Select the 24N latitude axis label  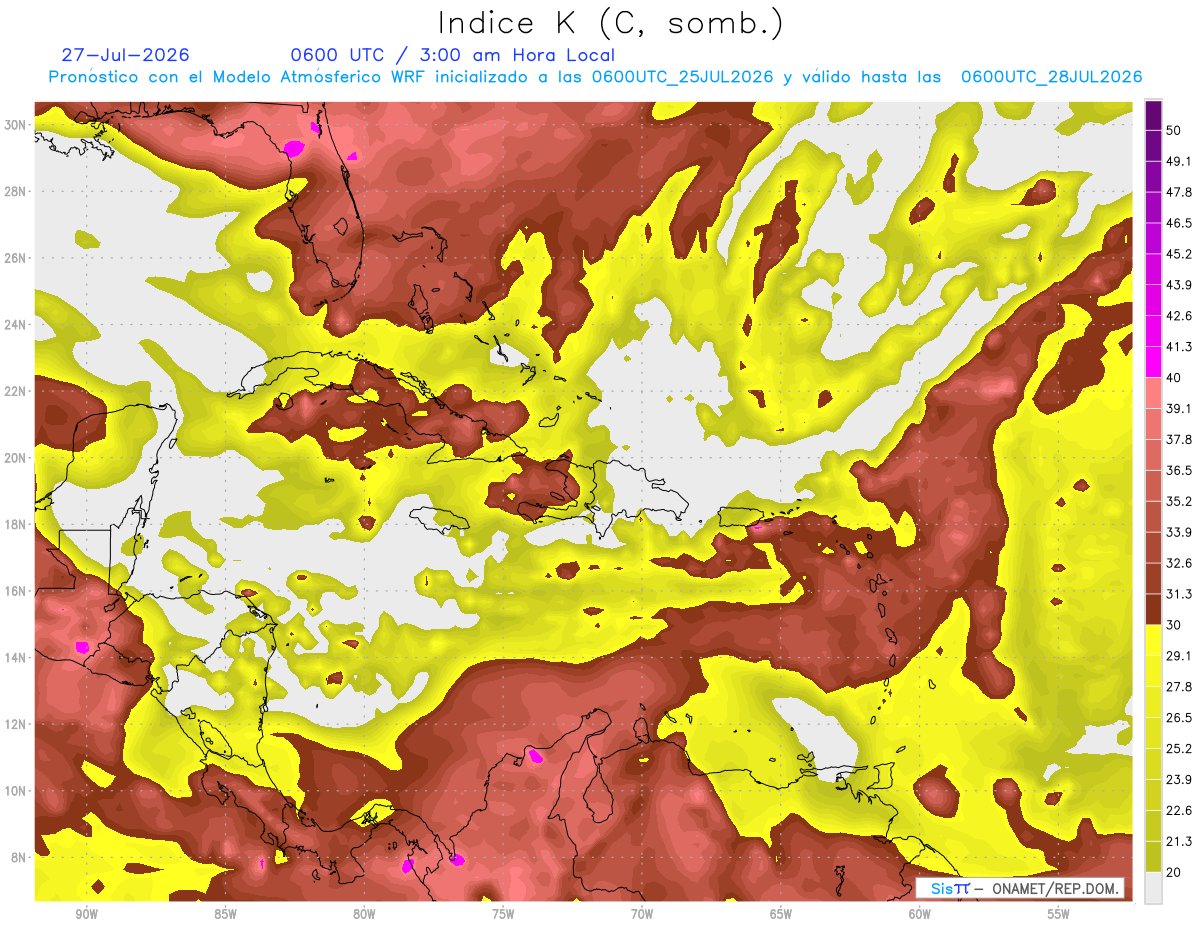tap(16, 324)
